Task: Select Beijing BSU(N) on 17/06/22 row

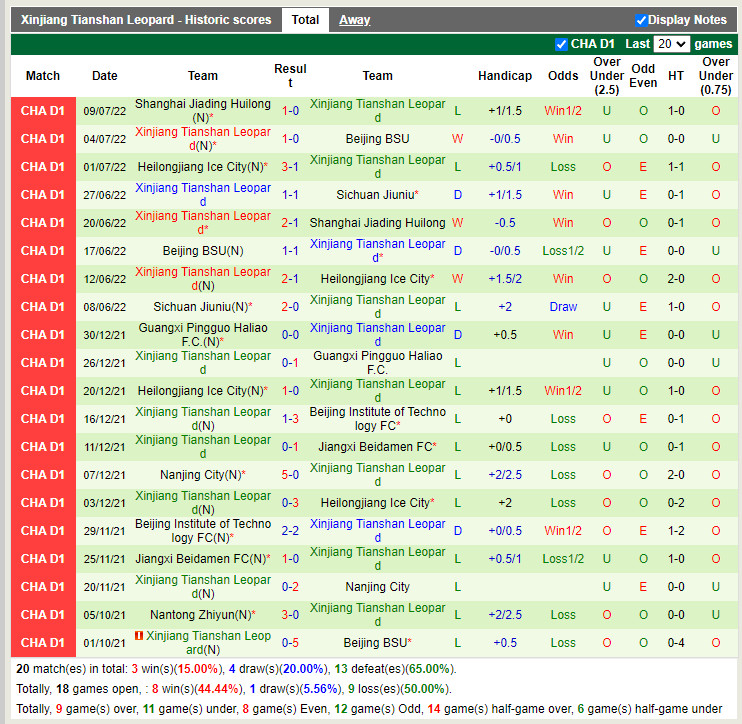Action: 203,251
